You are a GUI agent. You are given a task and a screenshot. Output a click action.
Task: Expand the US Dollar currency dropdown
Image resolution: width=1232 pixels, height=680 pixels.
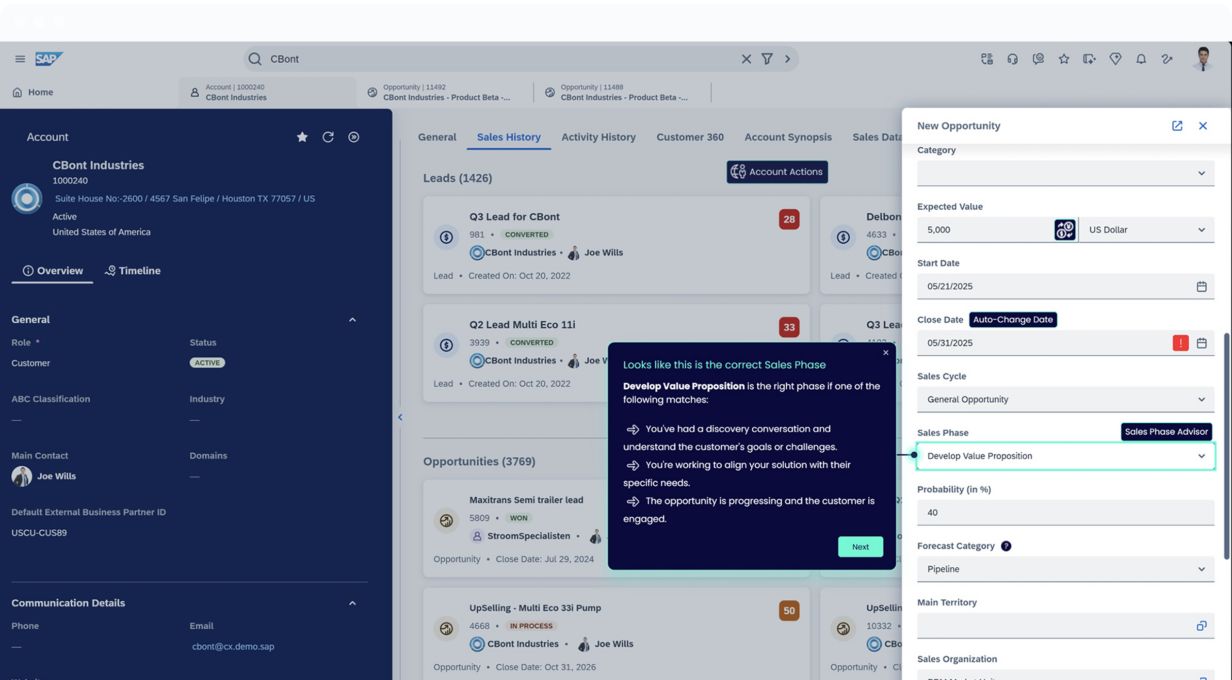[x=1146, y=230]
